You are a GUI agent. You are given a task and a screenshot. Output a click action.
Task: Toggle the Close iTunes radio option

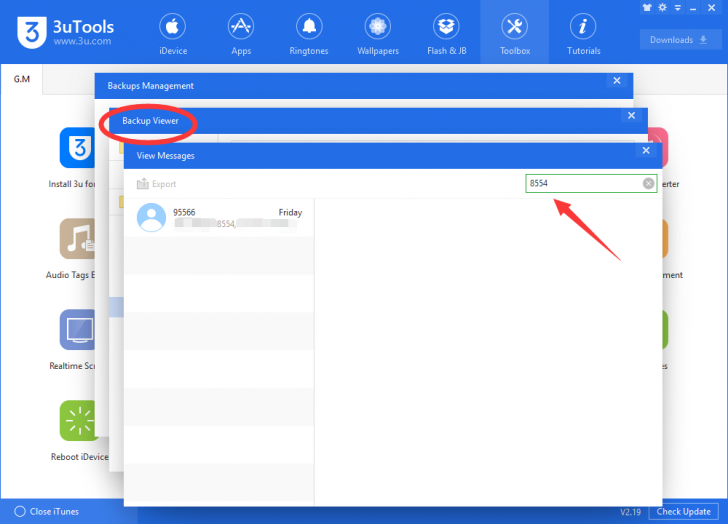[20, 511]
